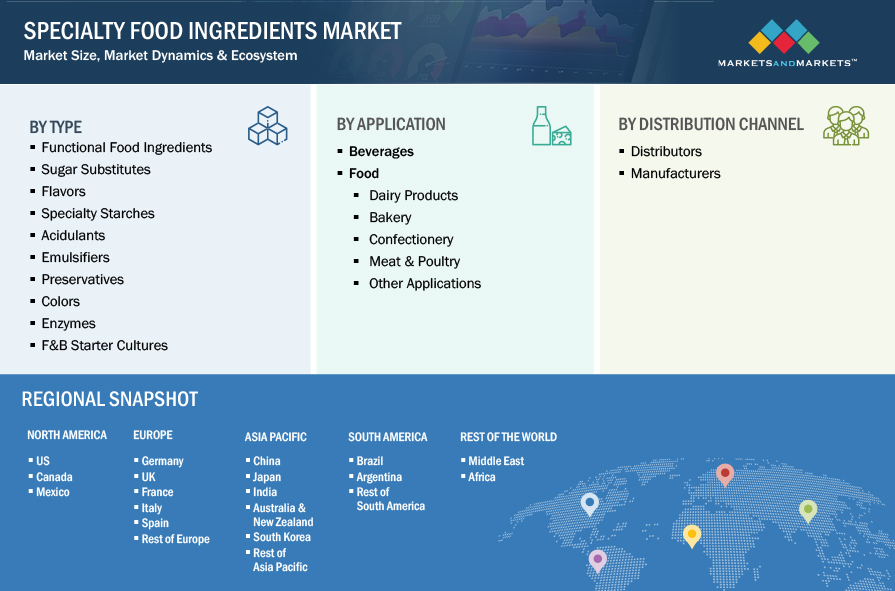Screen dimensions: 895x591
Task: Click Brazil under South America
Action: point(370,461)
